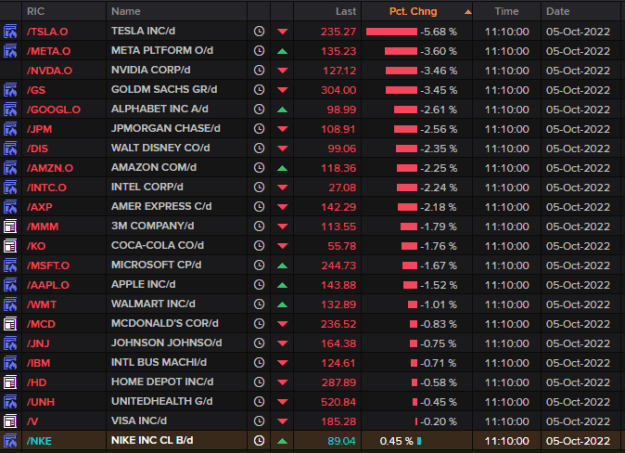The image size is (625, 453).
Task: Open the document icon beside /MMM
Action: pos(10,226)
